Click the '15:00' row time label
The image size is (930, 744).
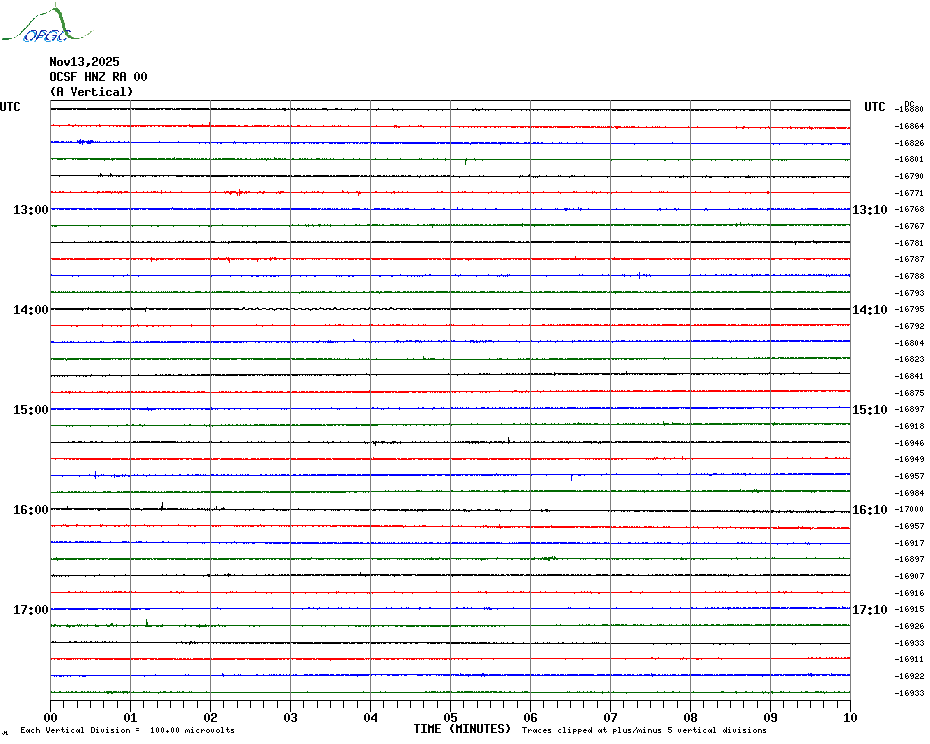pos(31,410)
